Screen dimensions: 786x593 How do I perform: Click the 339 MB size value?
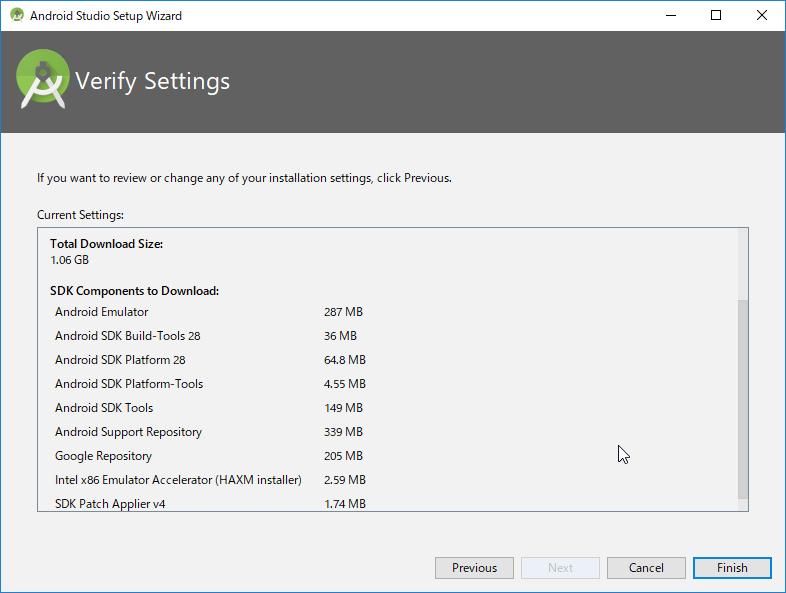tap(343, 432)
